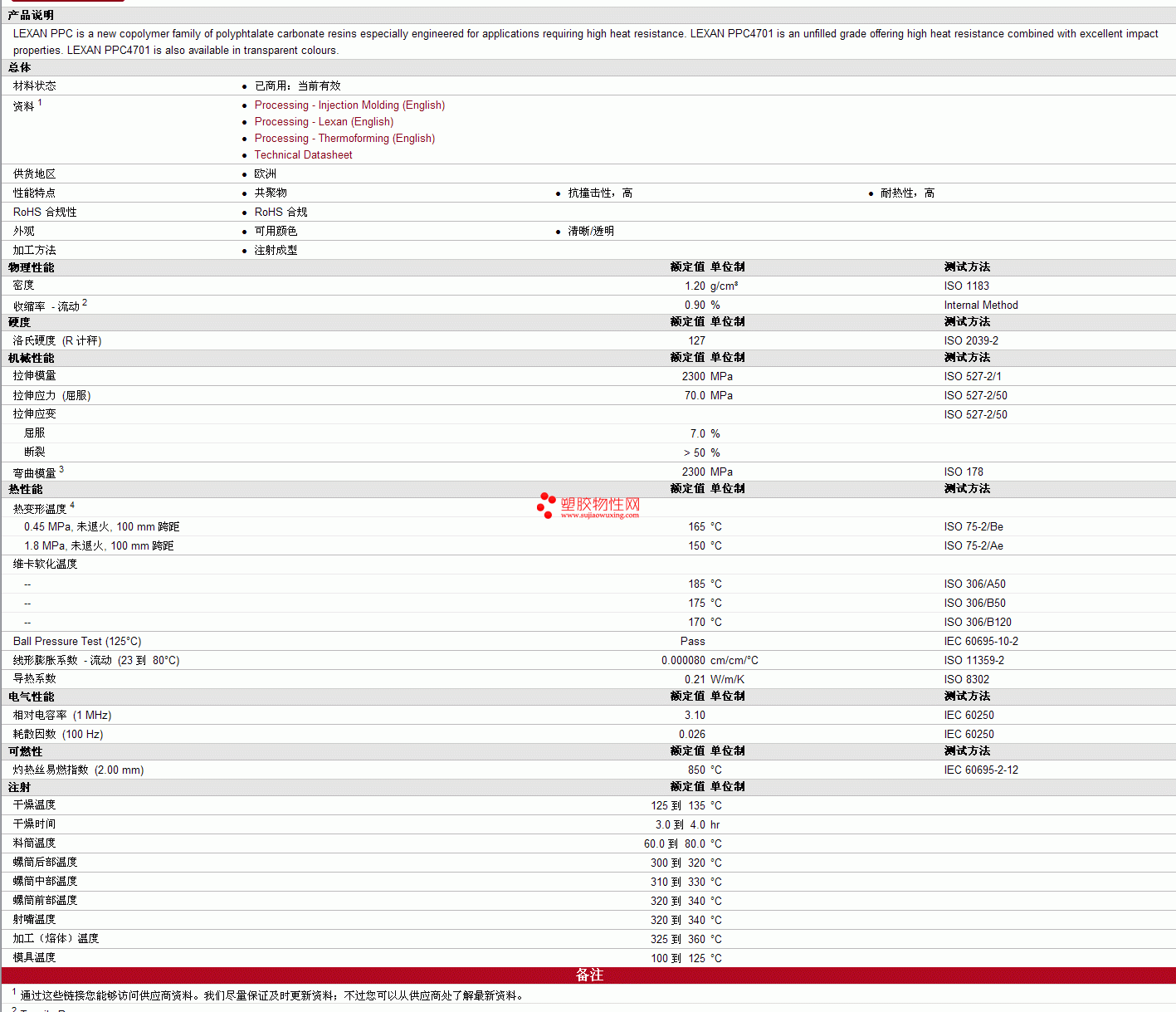Click ISO 306/A50 test method
The height and width of the screenshot is (1012, 1176).
[x=974, y=584]
